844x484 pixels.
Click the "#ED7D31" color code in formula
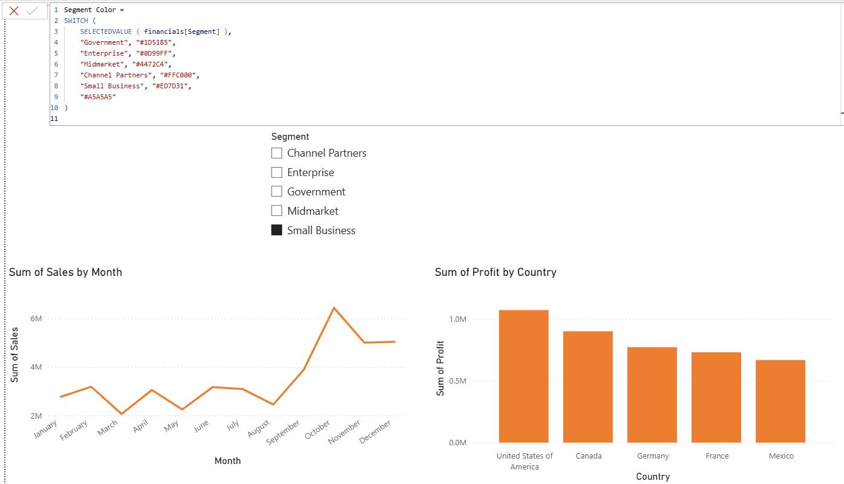(171, 86)
